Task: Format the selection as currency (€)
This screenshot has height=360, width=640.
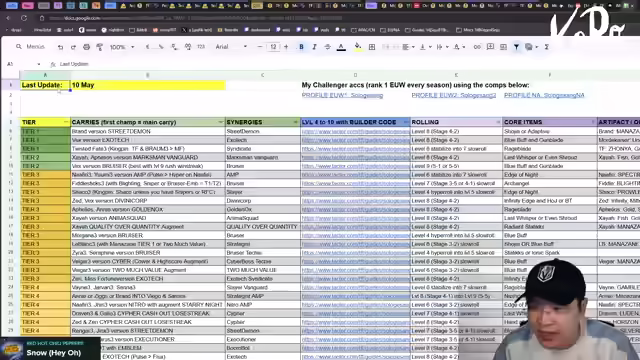Action: coord(148,47)
